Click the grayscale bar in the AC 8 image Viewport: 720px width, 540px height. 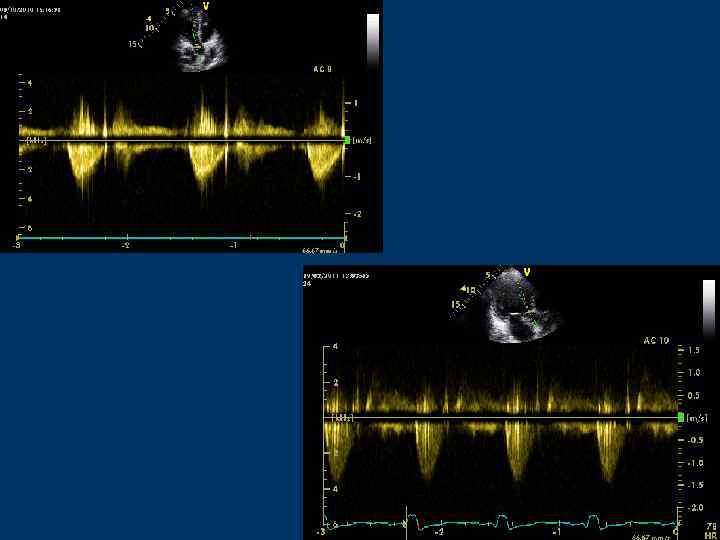tap(373, 40)
